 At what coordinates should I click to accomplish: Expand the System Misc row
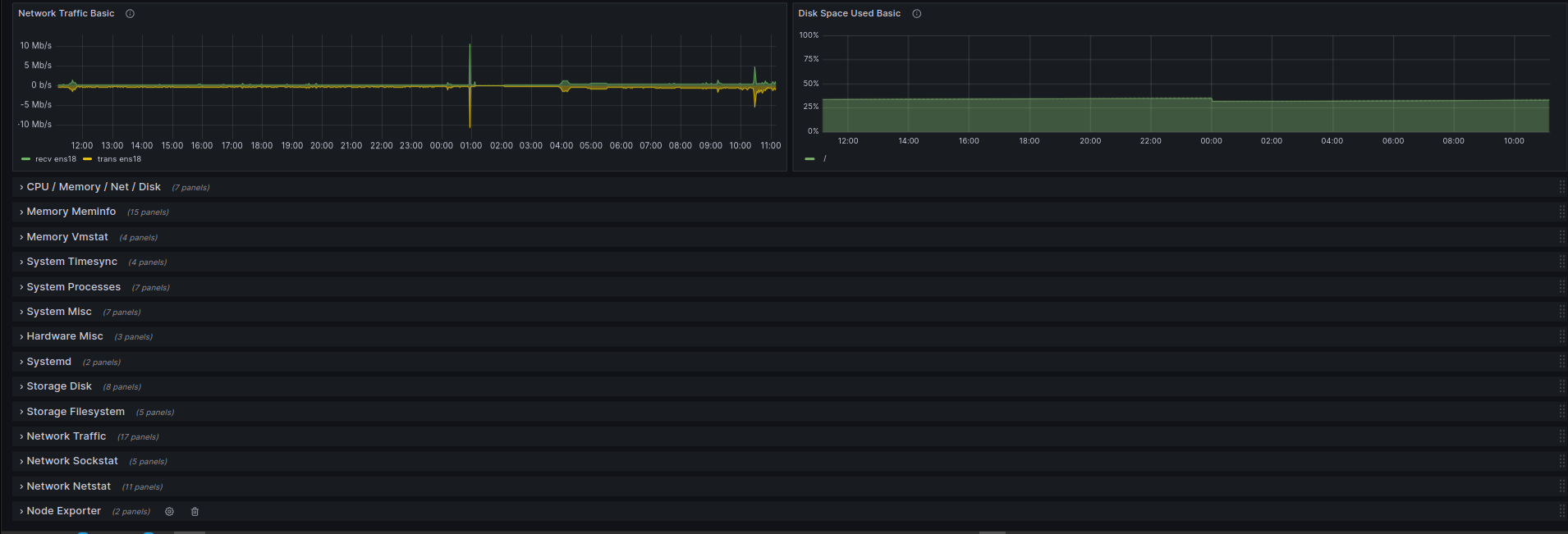click(x=58, y=312)
